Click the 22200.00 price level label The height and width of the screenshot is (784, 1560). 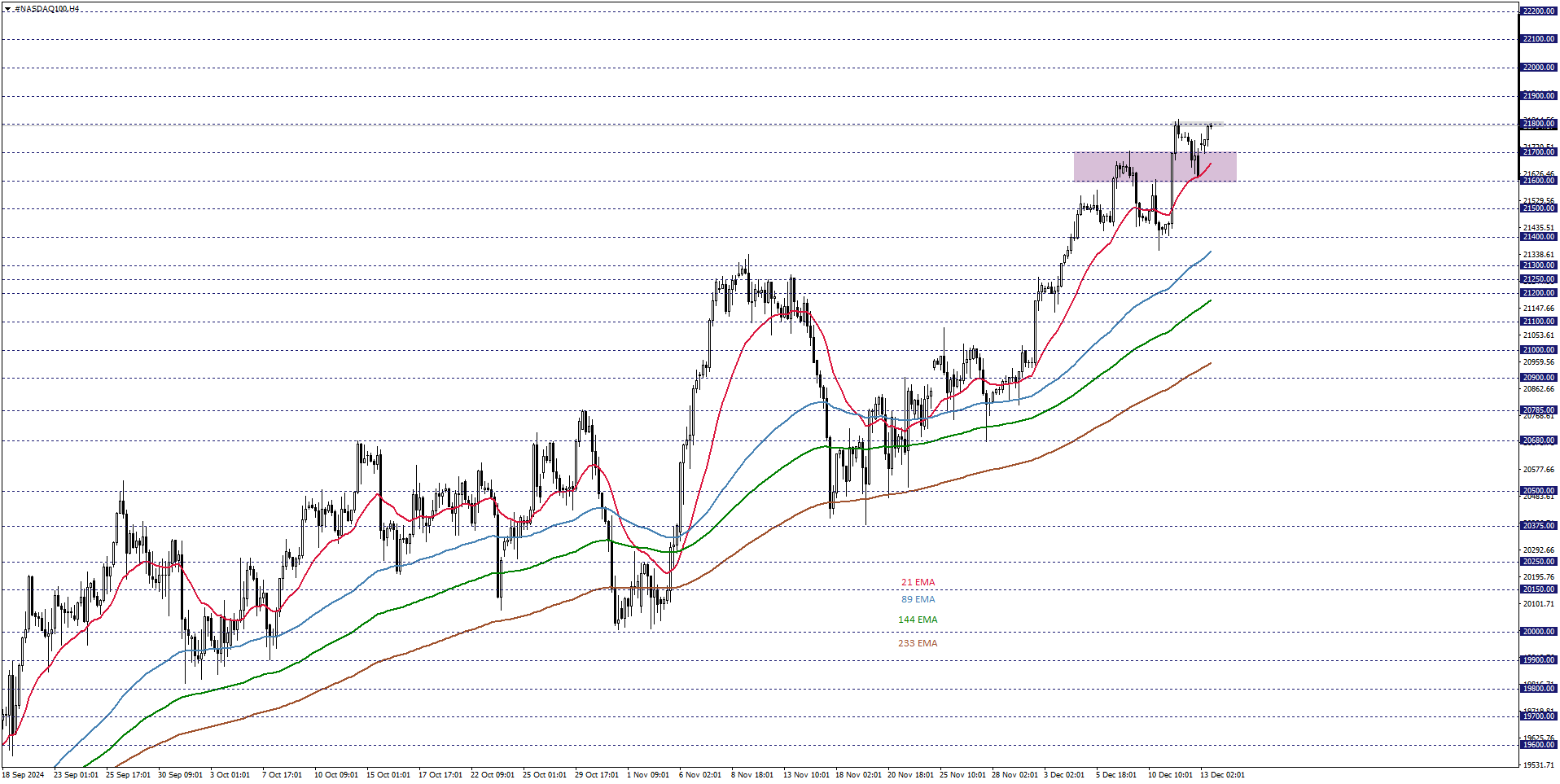click(1538, 11)
